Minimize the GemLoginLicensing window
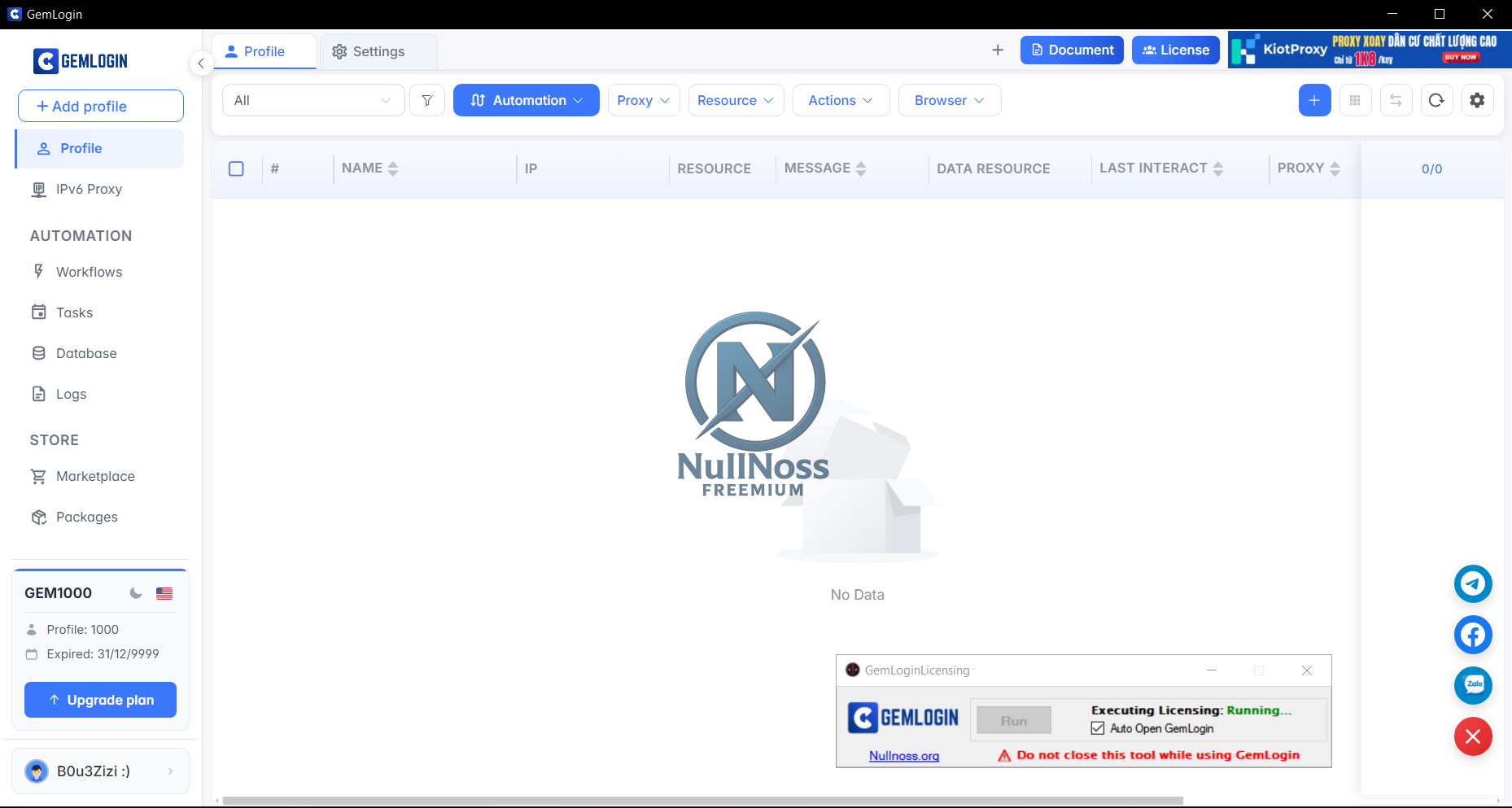 (1212, 670)
